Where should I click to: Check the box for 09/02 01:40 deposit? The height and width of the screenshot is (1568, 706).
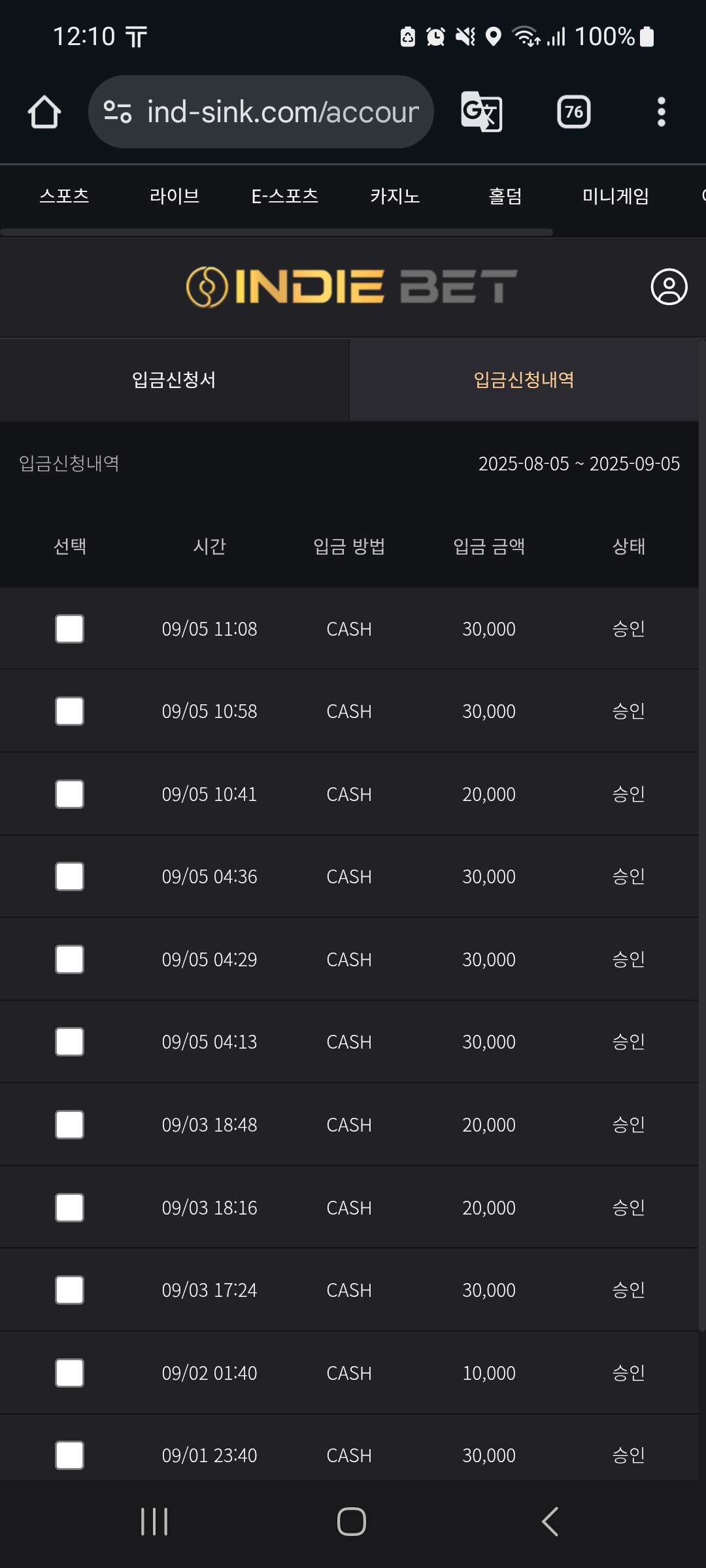click(x=69, y=1373)
